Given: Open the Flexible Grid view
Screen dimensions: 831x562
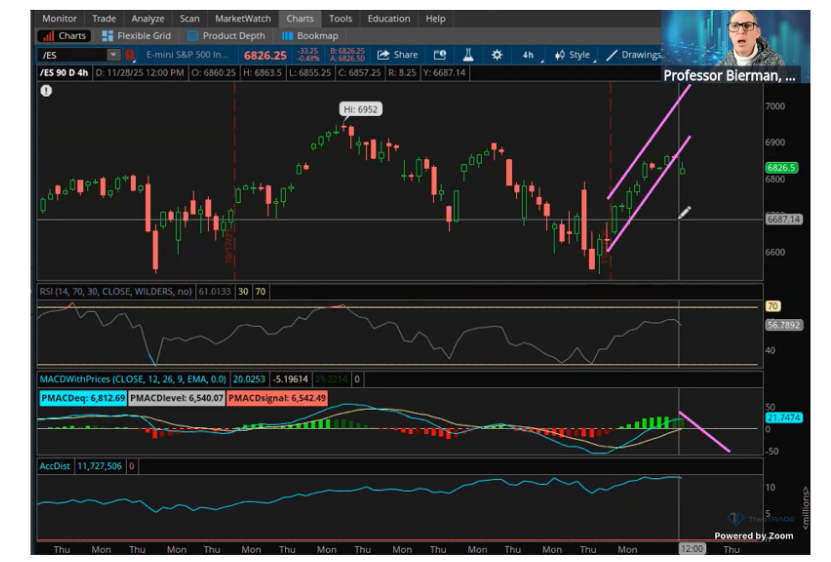Looking at the screenshot, I should pyautogui.click(x=135, y=36).
